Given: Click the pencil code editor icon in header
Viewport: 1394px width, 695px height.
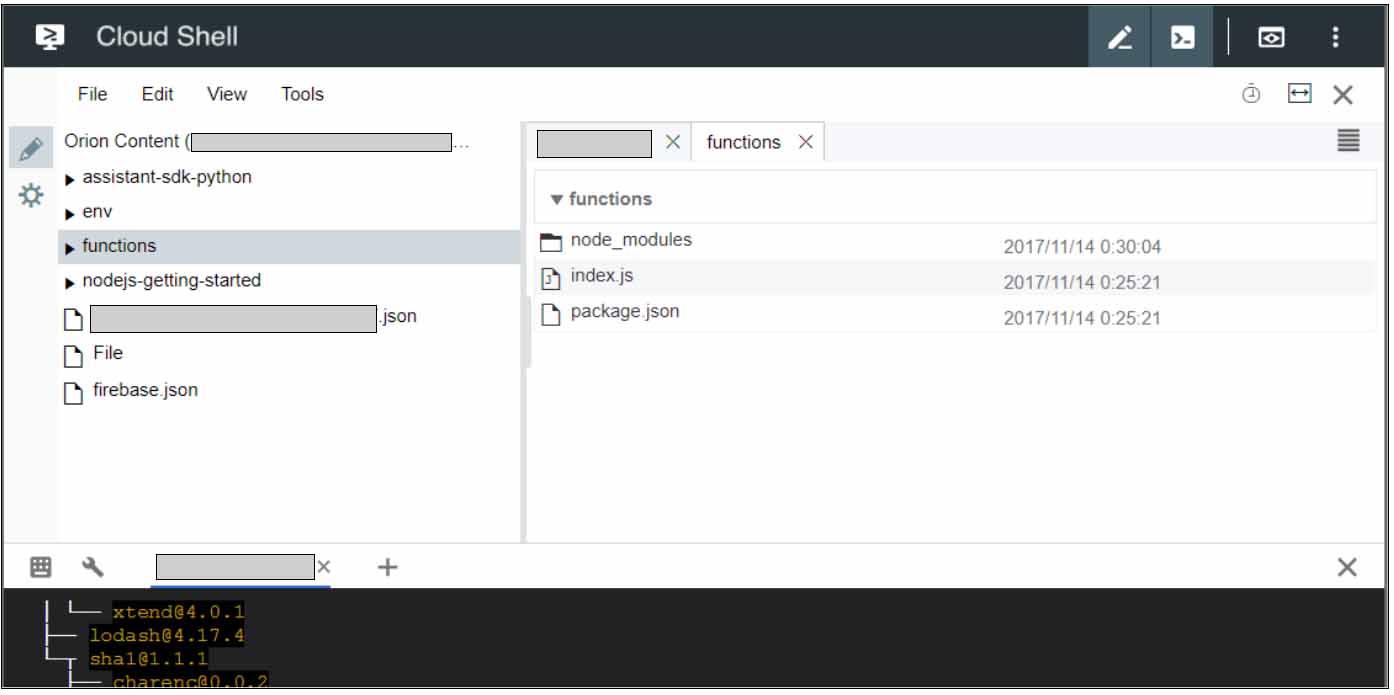Looking at the screenshot, I should click(1120, 38).
